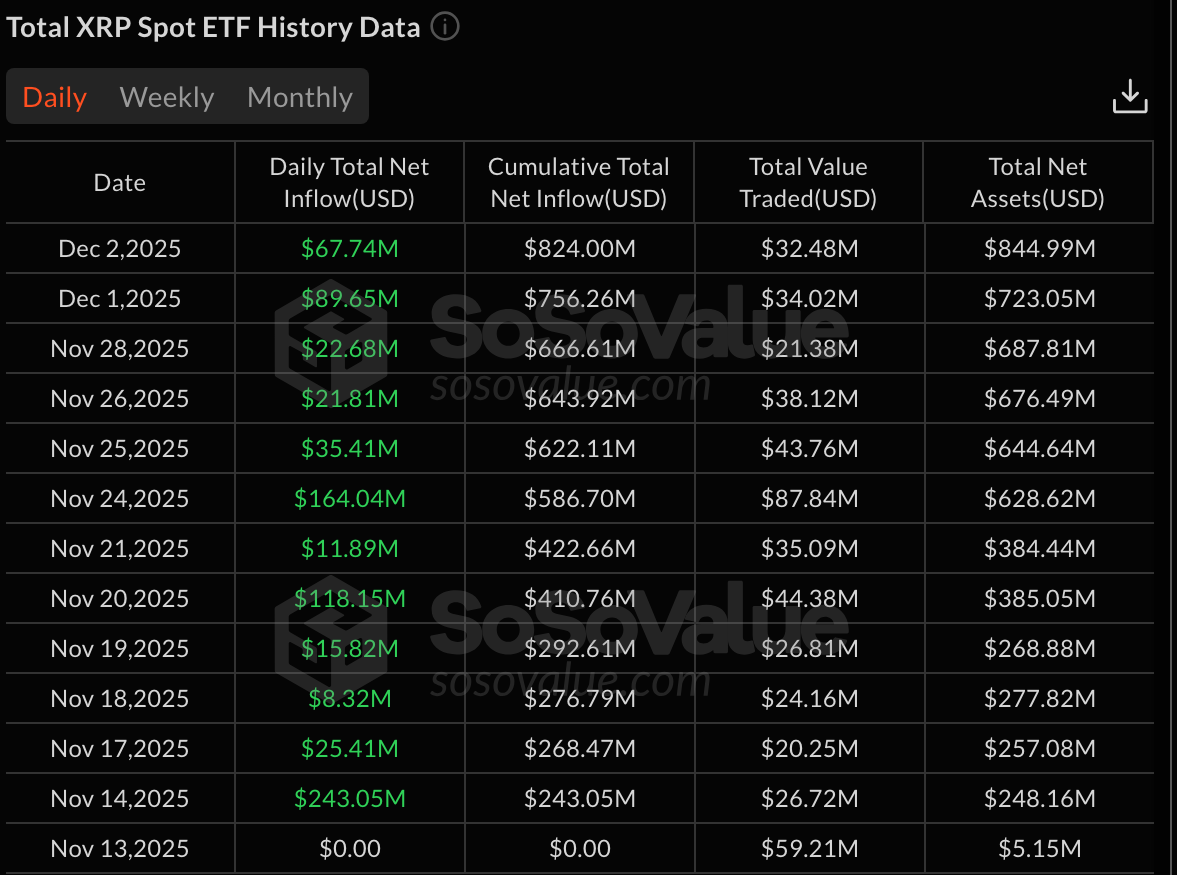
Task: Select the Nov 17,2025 date cell
Action: [x=120, y=749]
